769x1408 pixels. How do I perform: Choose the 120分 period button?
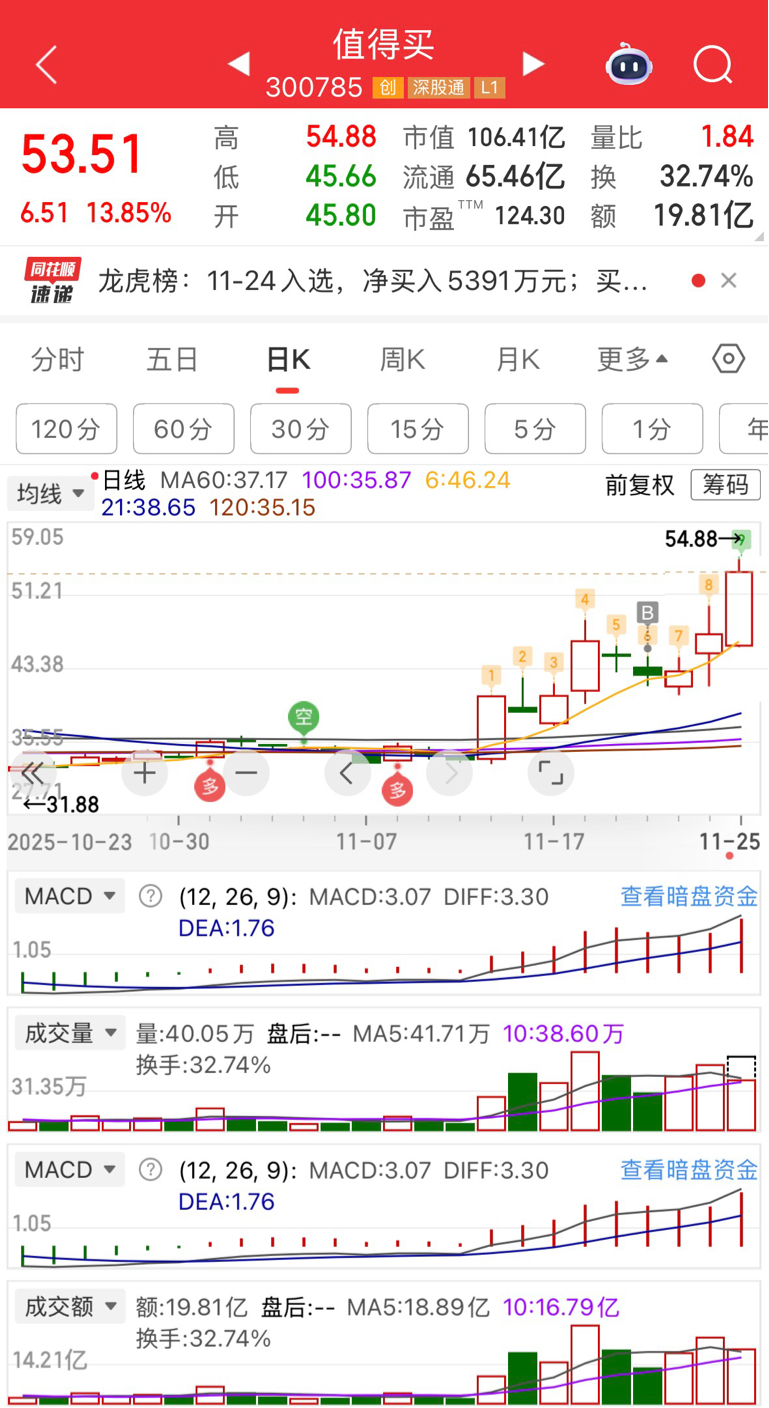pos(67,429)
